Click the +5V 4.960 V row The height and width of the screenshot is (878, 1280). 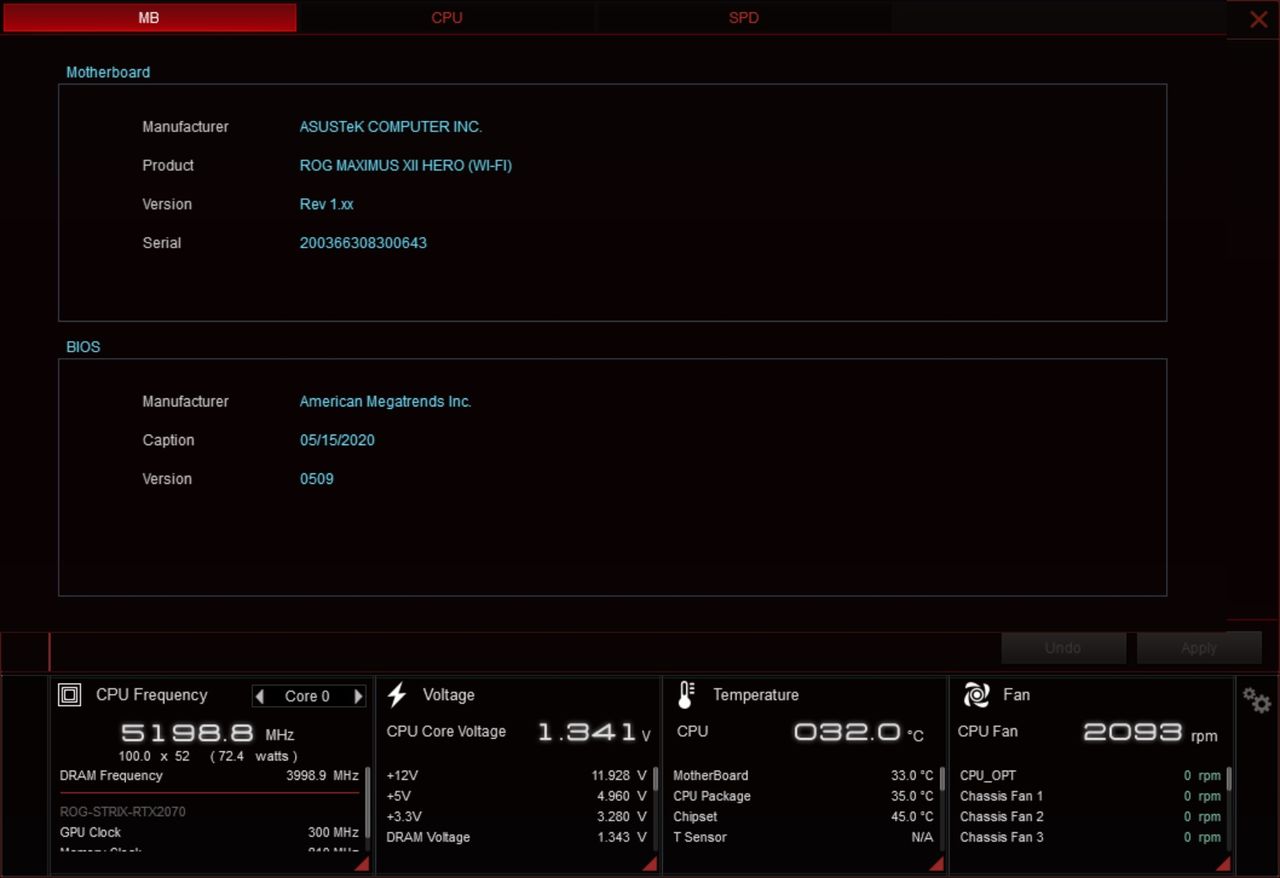(516, 796)
